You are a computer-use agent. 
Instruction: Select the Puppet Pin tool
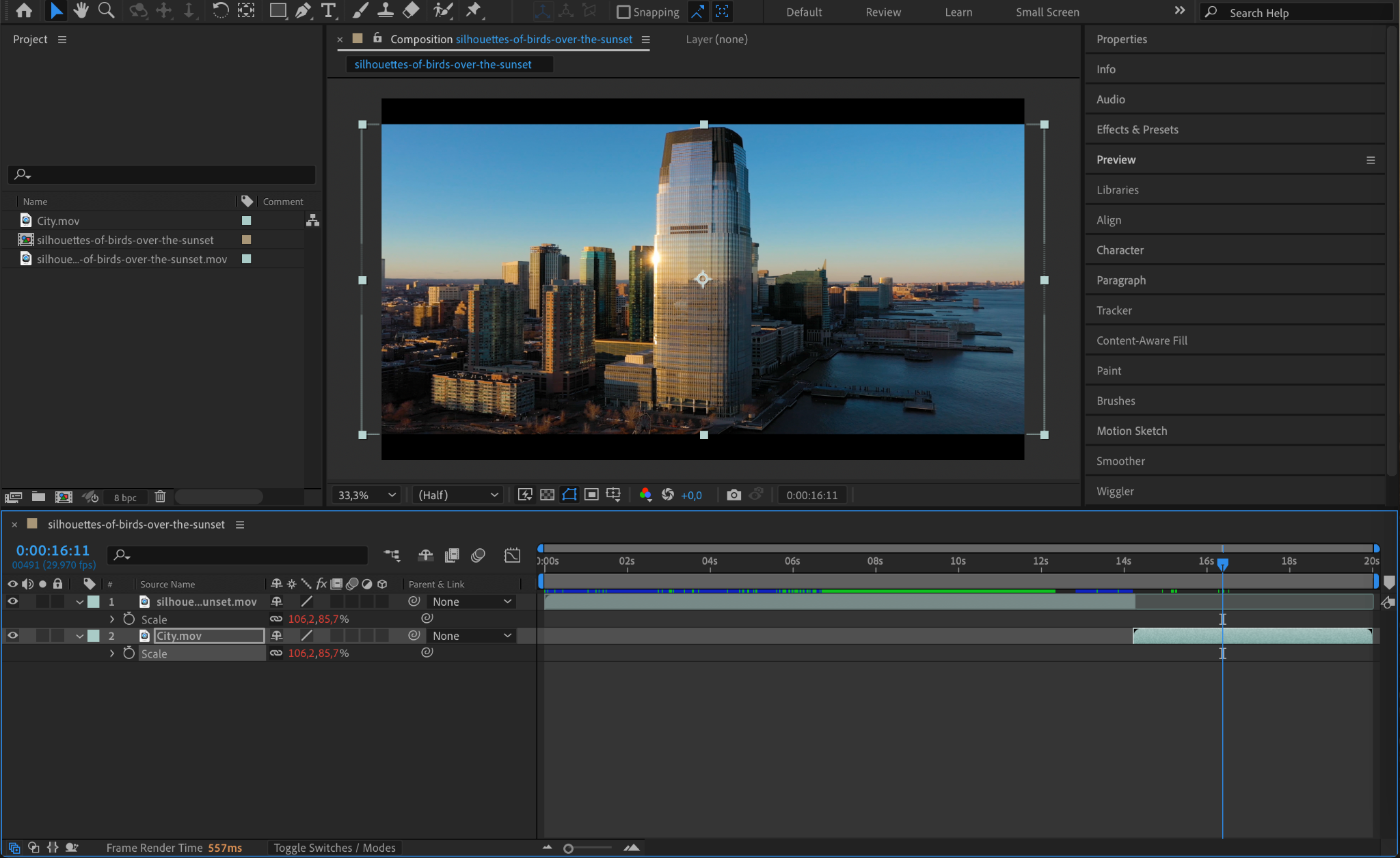(473, 10)
